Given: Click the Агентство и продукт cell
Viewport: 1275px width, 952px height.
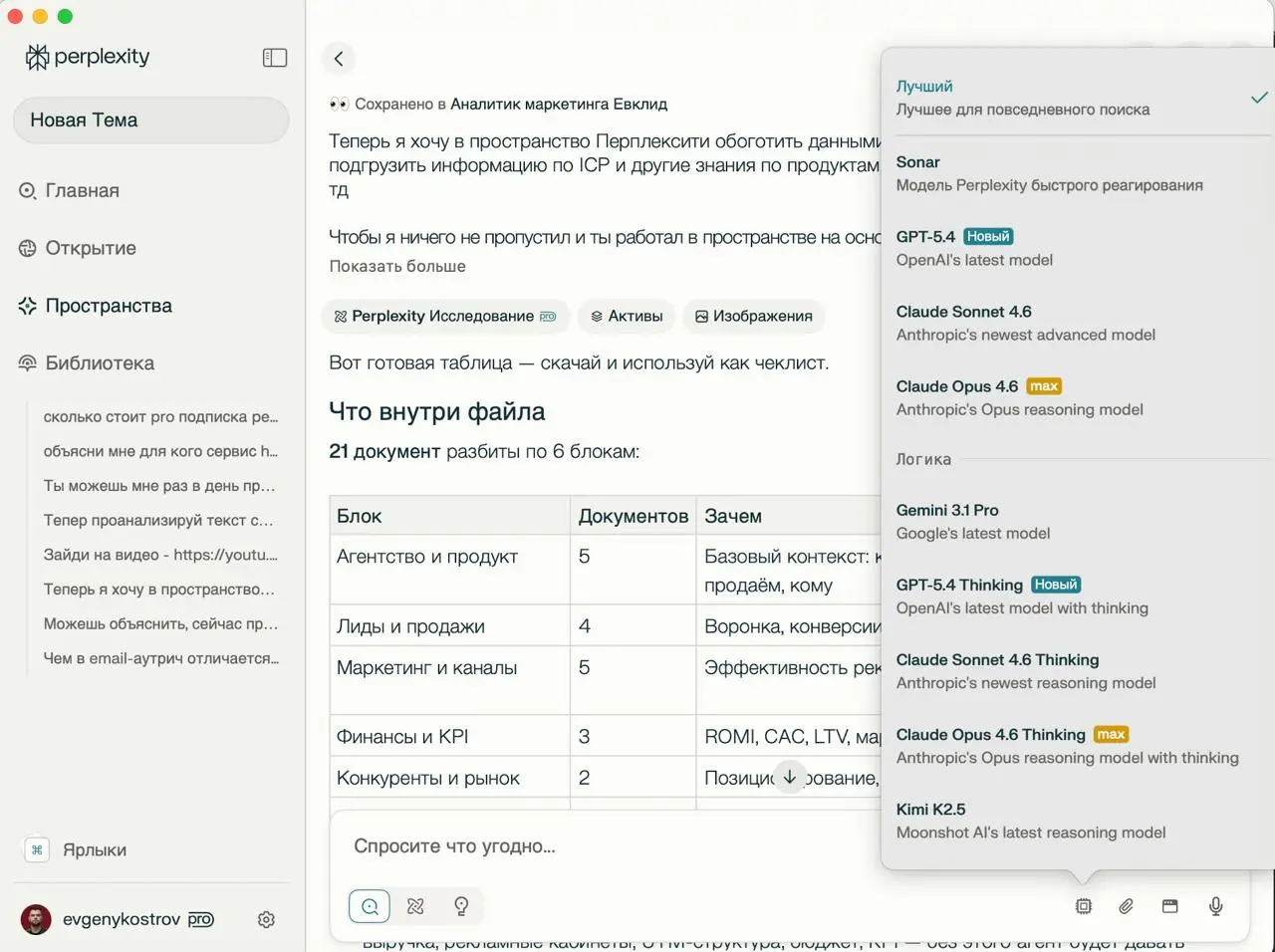Looking at the screenshot, I should [450, 571].
